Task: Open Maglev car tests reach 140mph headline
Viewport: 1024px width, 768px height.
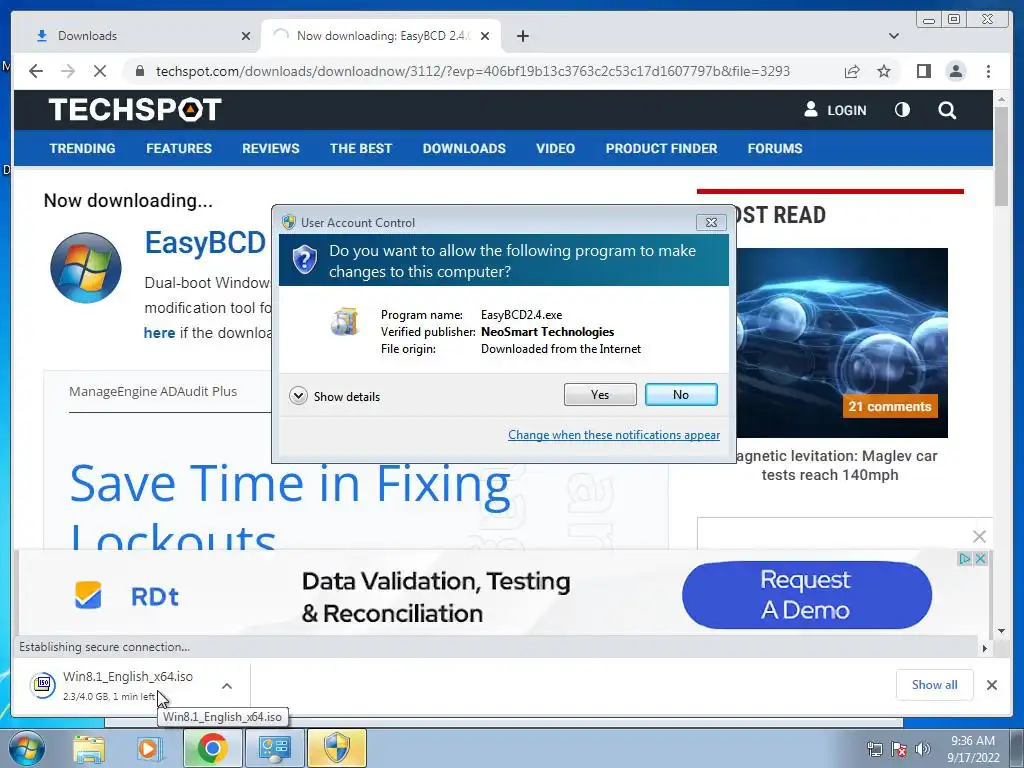Action: point(836,466)
